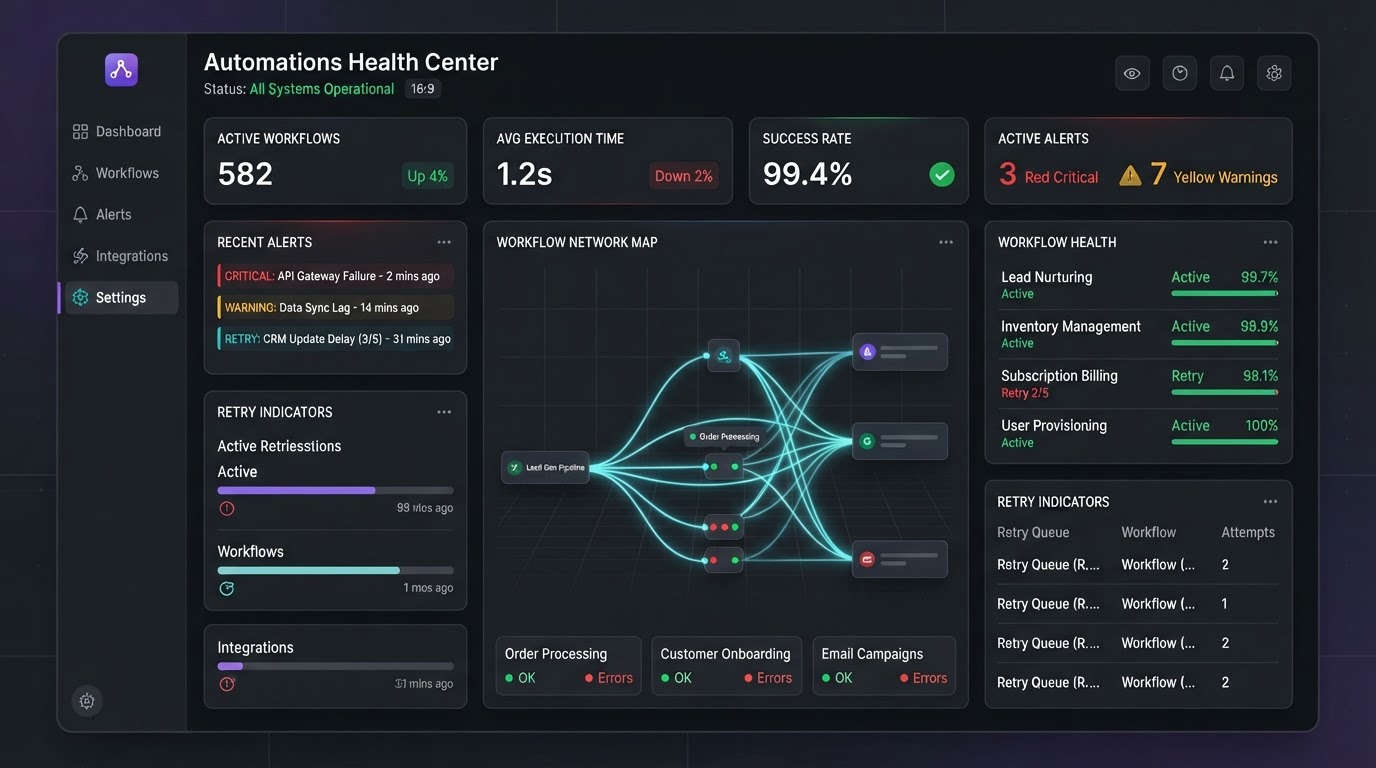Click the red alert icon under Integrations
Screen dimensions: 1376x768
tap(227, 684)
